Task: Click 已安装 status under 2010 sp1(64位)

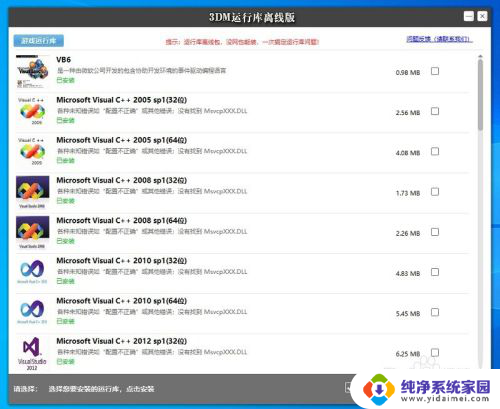Action: click(65, 321)
